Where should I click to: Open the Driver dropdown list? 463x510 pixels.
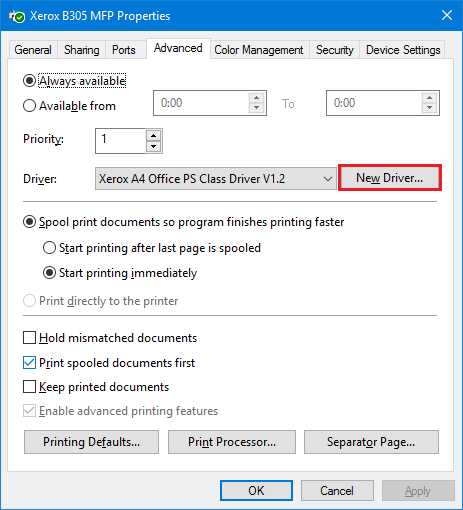coord(216,179)
